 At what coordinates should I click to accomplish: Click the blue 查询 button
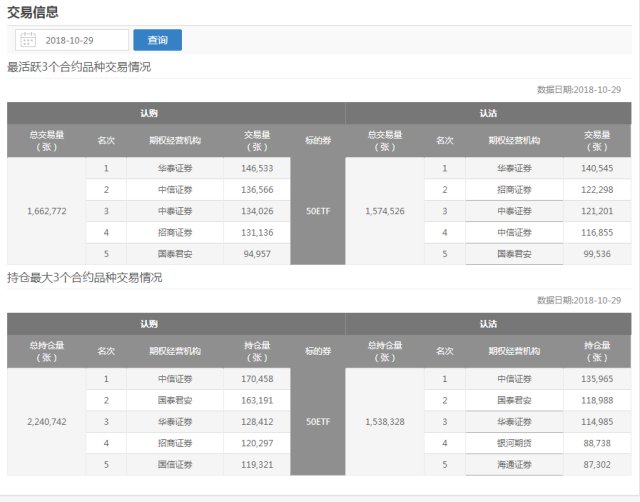click(x=158, y=40)
